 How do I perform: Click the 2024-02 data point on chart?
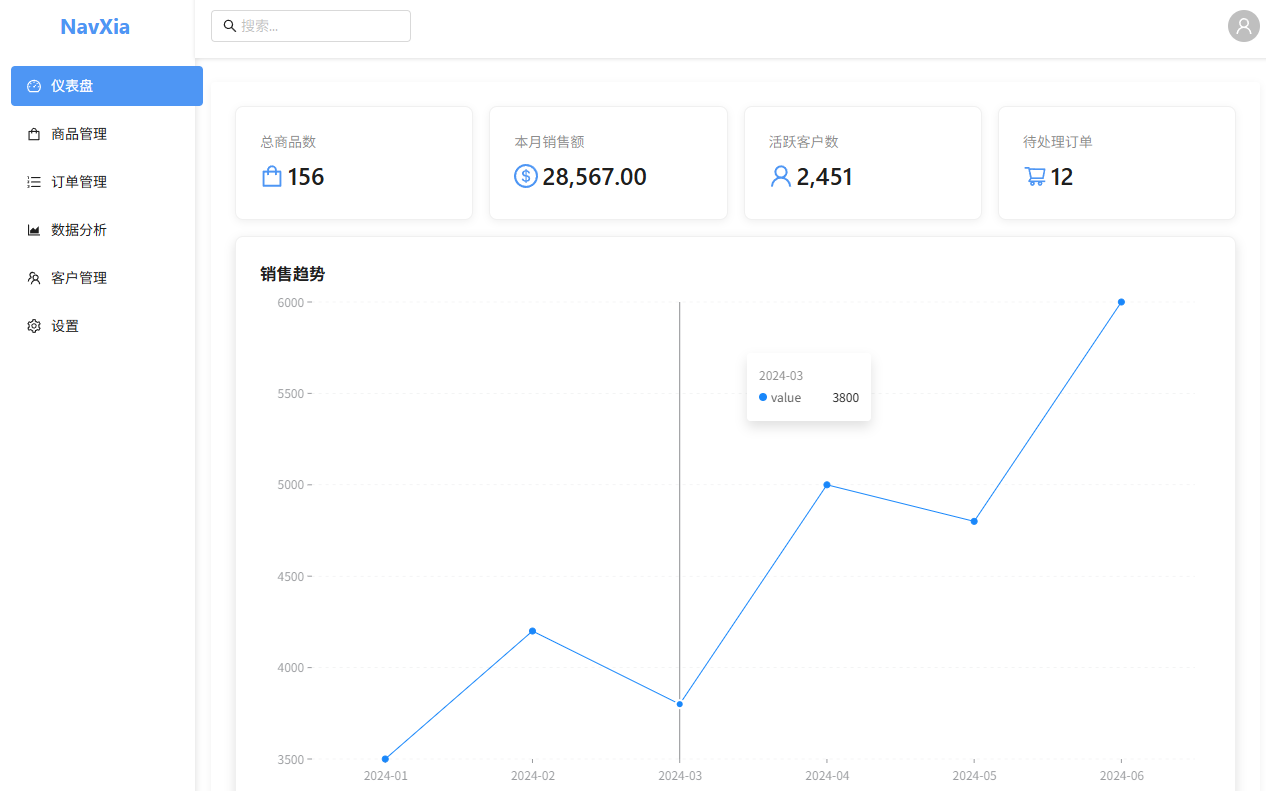[x=532, y=631]
